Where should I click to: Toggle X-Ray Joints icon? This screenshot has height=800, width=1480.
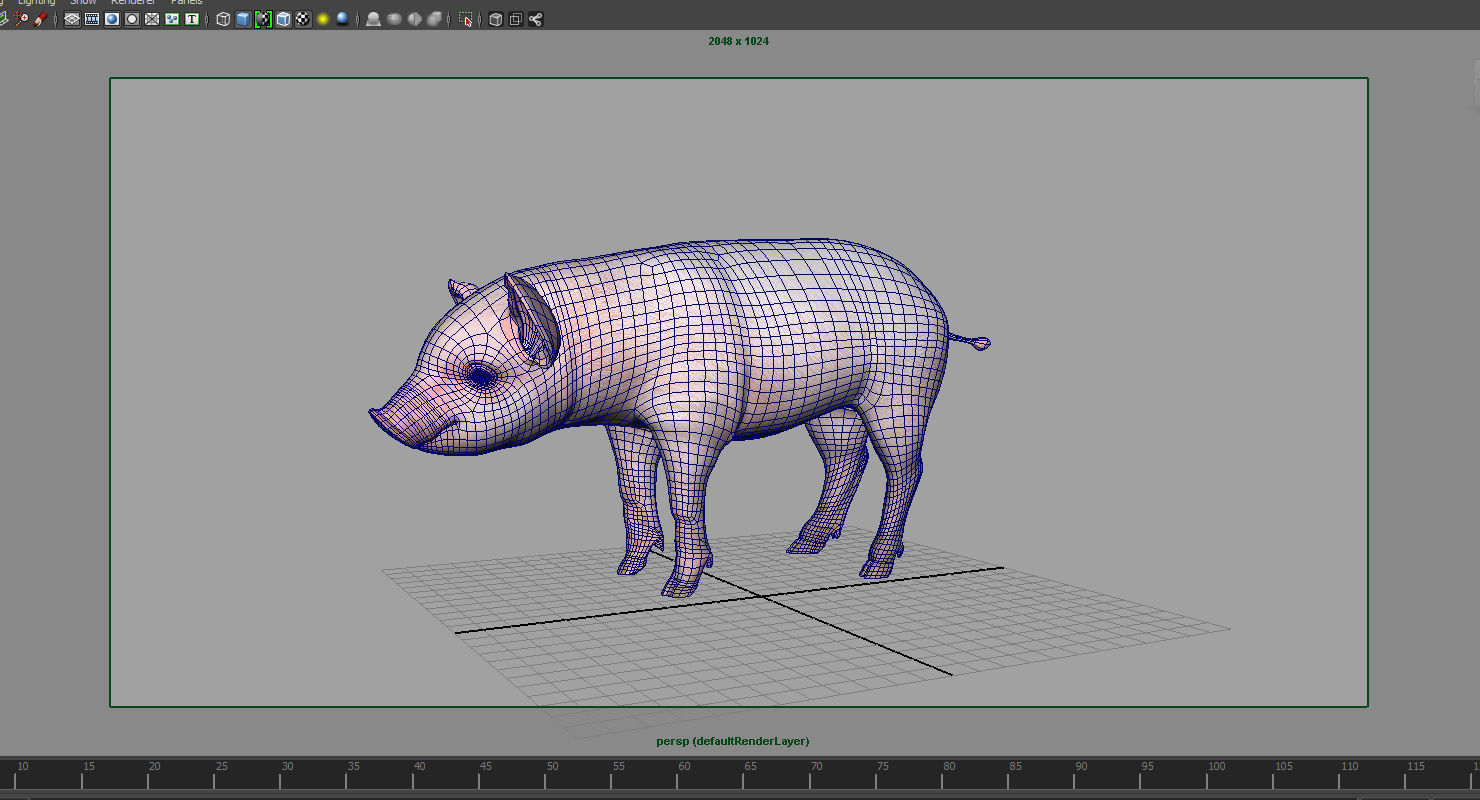535,19
